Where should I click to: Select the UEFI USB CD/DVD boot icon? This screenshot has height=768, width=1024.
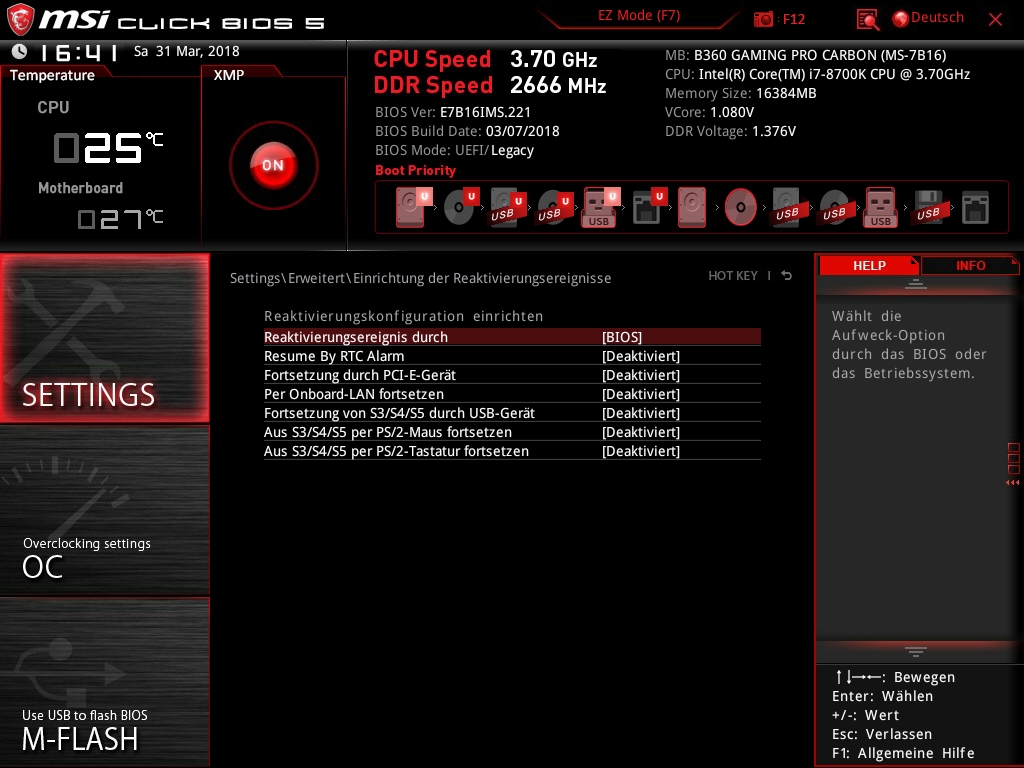pyautogui.click(x=554, y=208)
